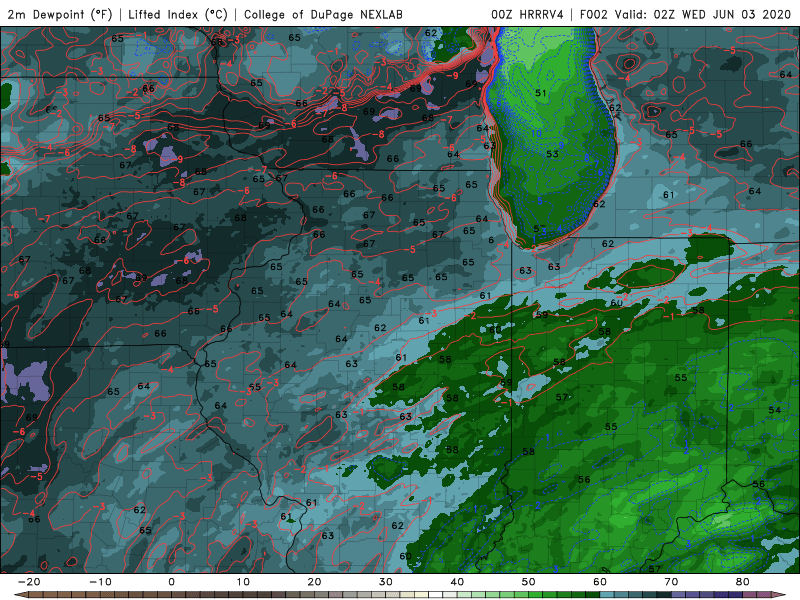Screen dimensions: 800x600
Task: Click the purple colorbar segment just after 70
Action: click(679, 595)
